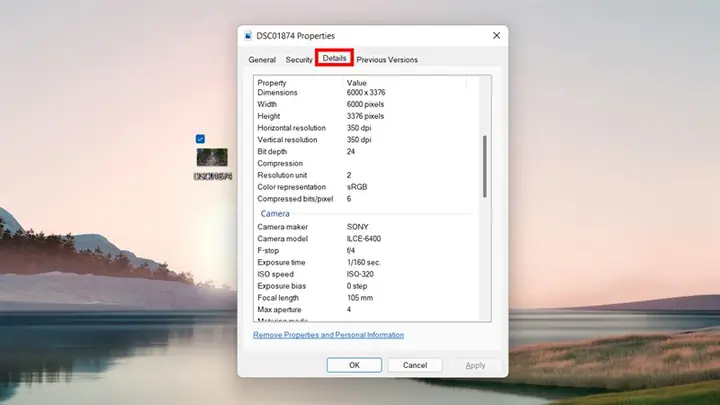Toggle the checkbox on DSC01874 desktop file
Screen dimensions: 720x405
coord(200,139)
